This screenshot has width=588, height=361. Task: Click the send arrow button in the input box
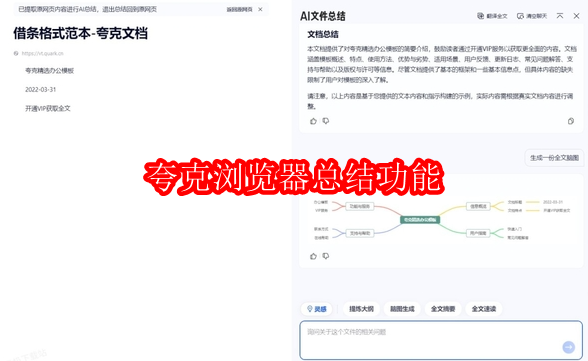(x=568, y=347)
